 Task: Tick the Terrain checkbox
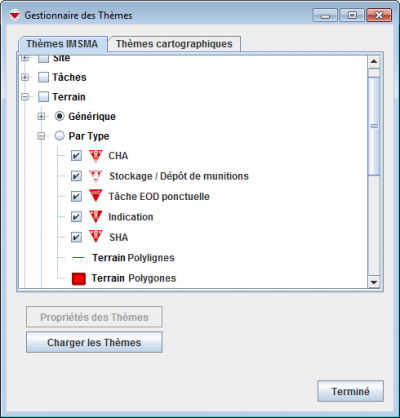(43, 97)
